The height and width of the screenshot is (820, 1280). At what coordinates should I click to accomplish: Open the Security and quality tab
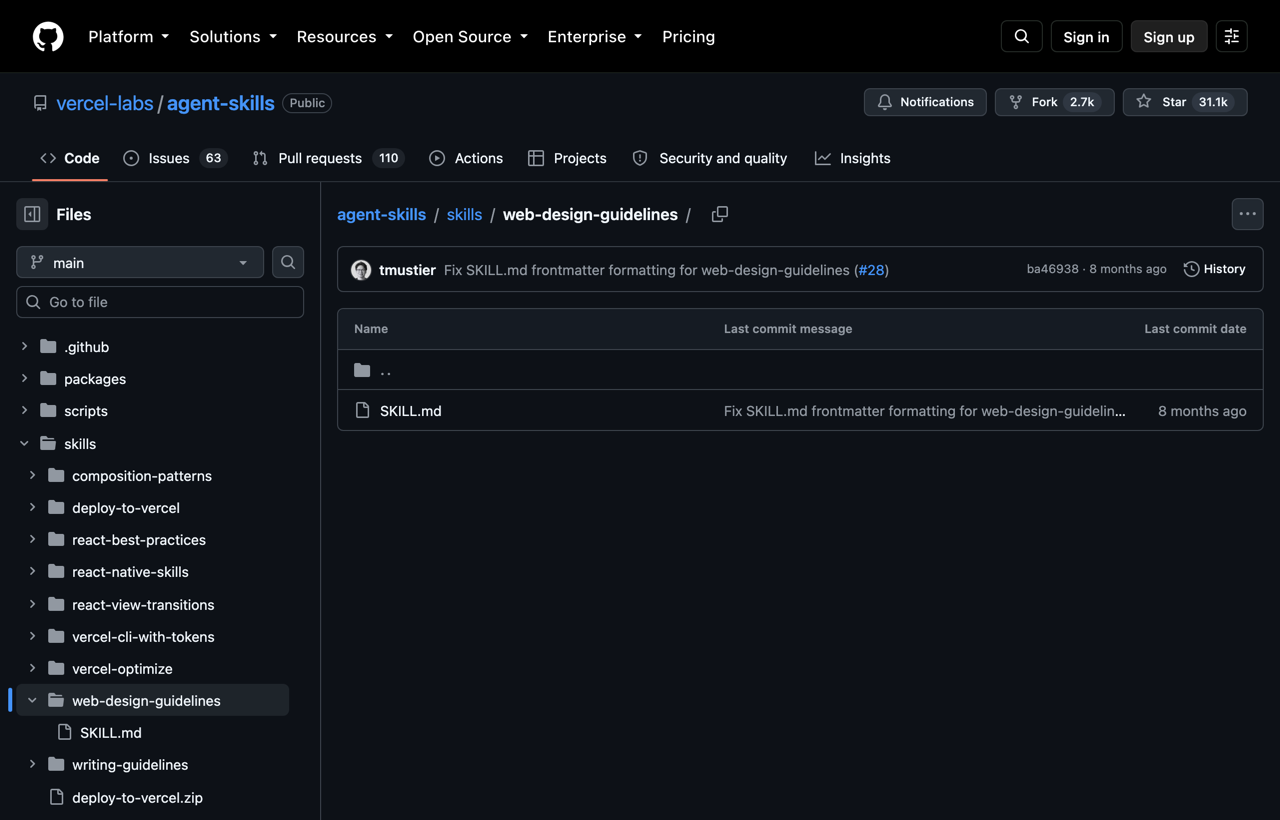[710, 158]
